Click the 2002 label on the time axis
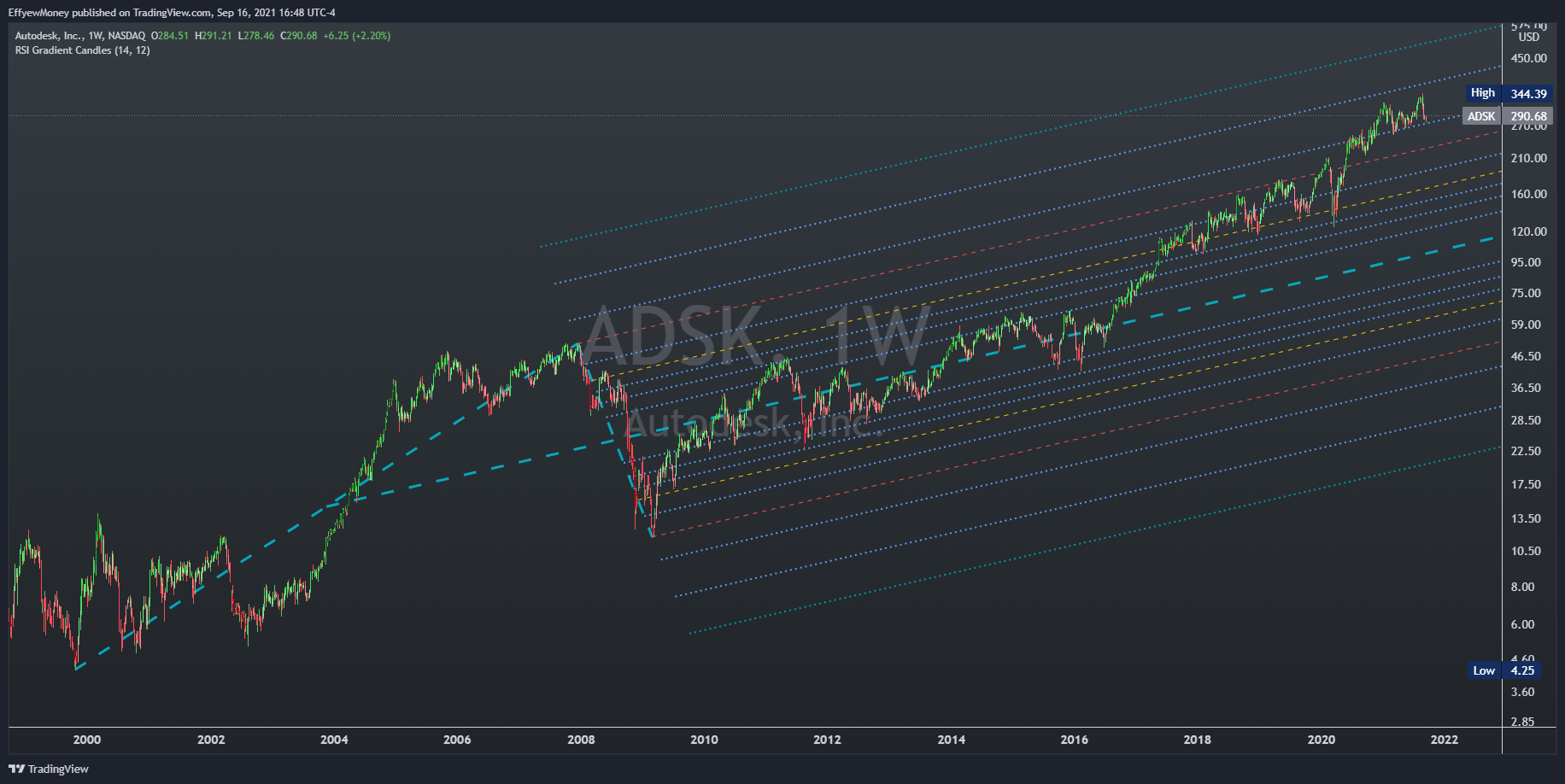This screenshot has width=1565, height=784. pos(211,740)
